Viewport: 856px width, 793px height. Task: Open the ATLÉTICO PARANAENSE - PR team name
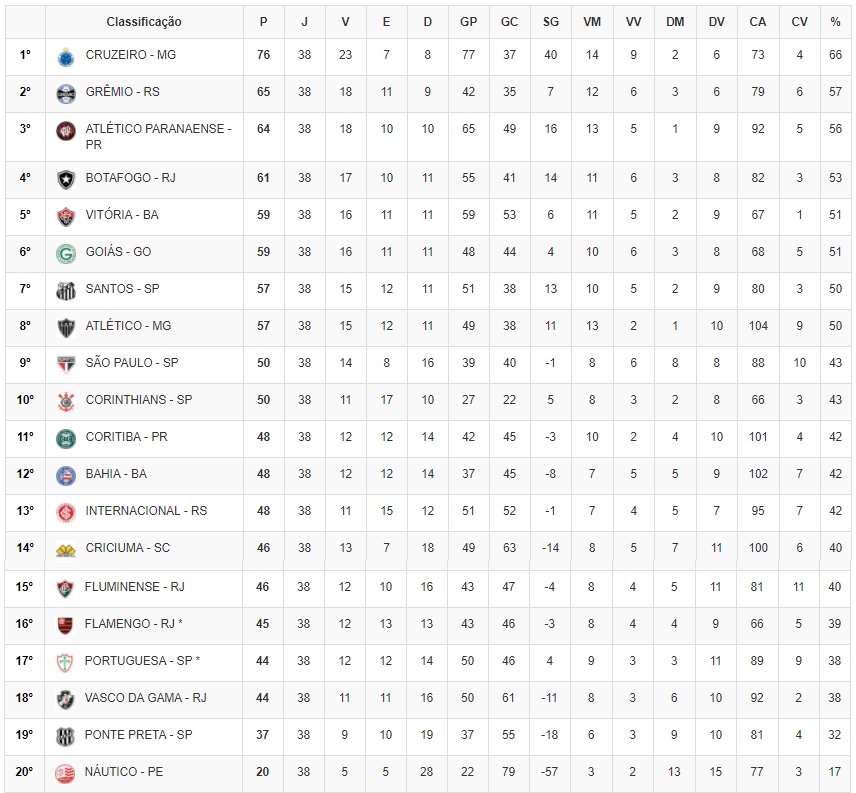coord(158,136)
